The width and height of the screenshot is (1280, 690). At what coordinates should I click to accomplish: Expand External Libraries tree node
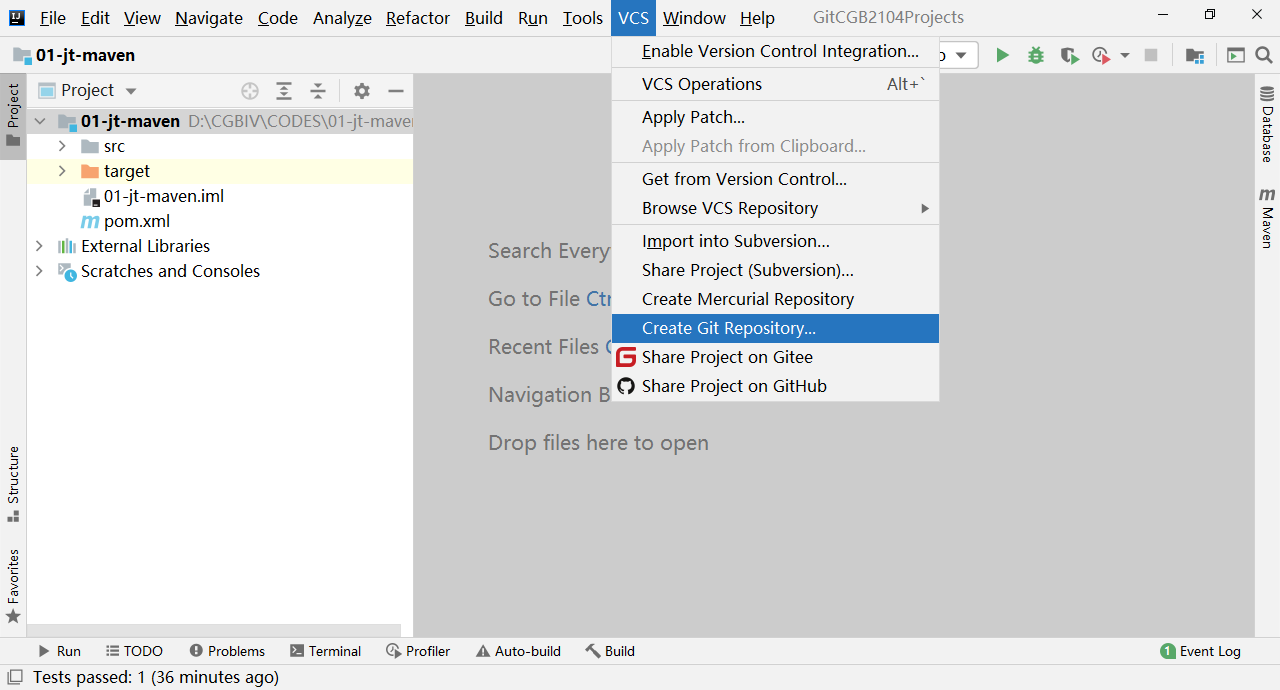tap(39, 246)
